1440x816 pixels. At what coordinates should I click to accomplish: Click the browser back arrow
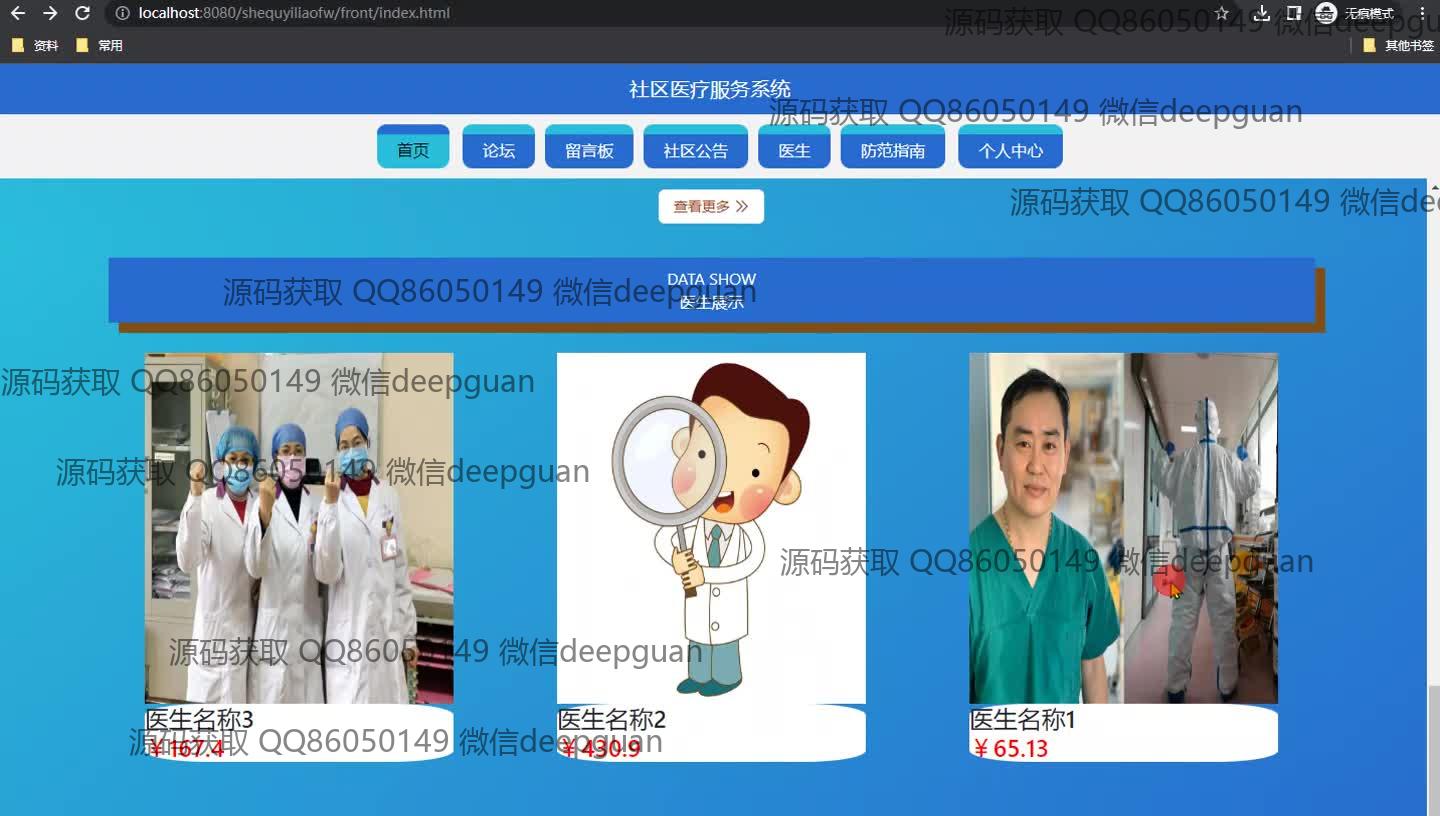pyautogui.click(x=17, y=13)
